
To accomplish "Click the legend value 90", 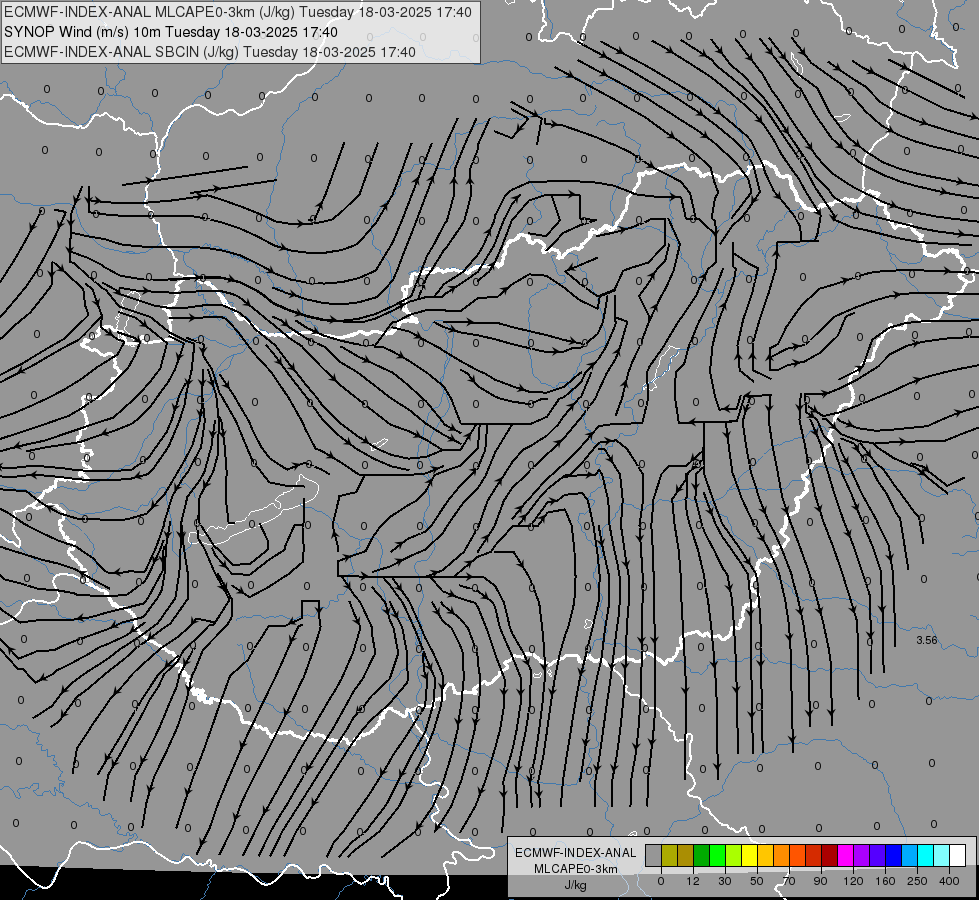I will coord(820,881).
